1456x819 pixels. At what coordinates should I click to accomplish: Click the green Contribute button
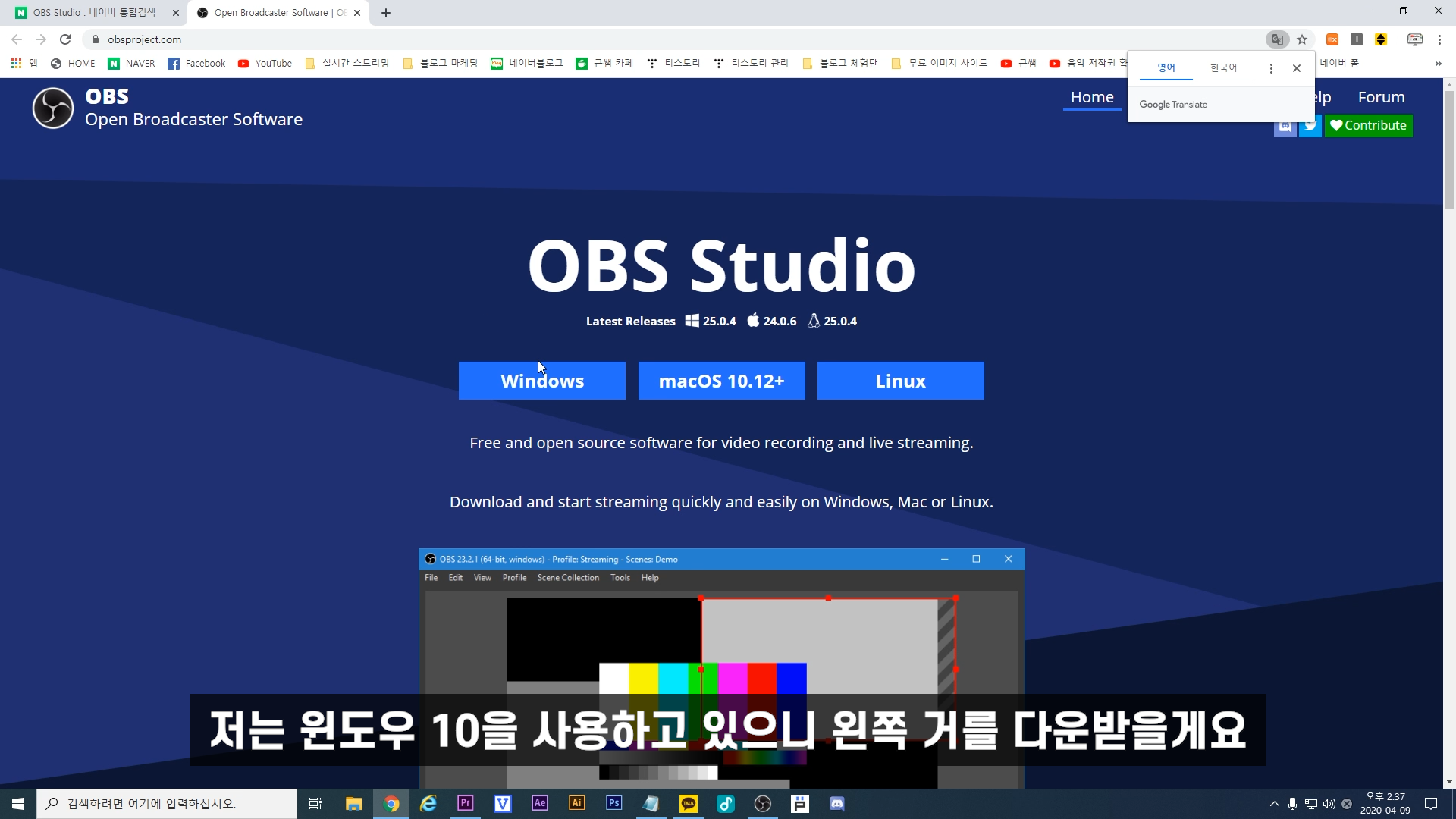(1368, 126)
